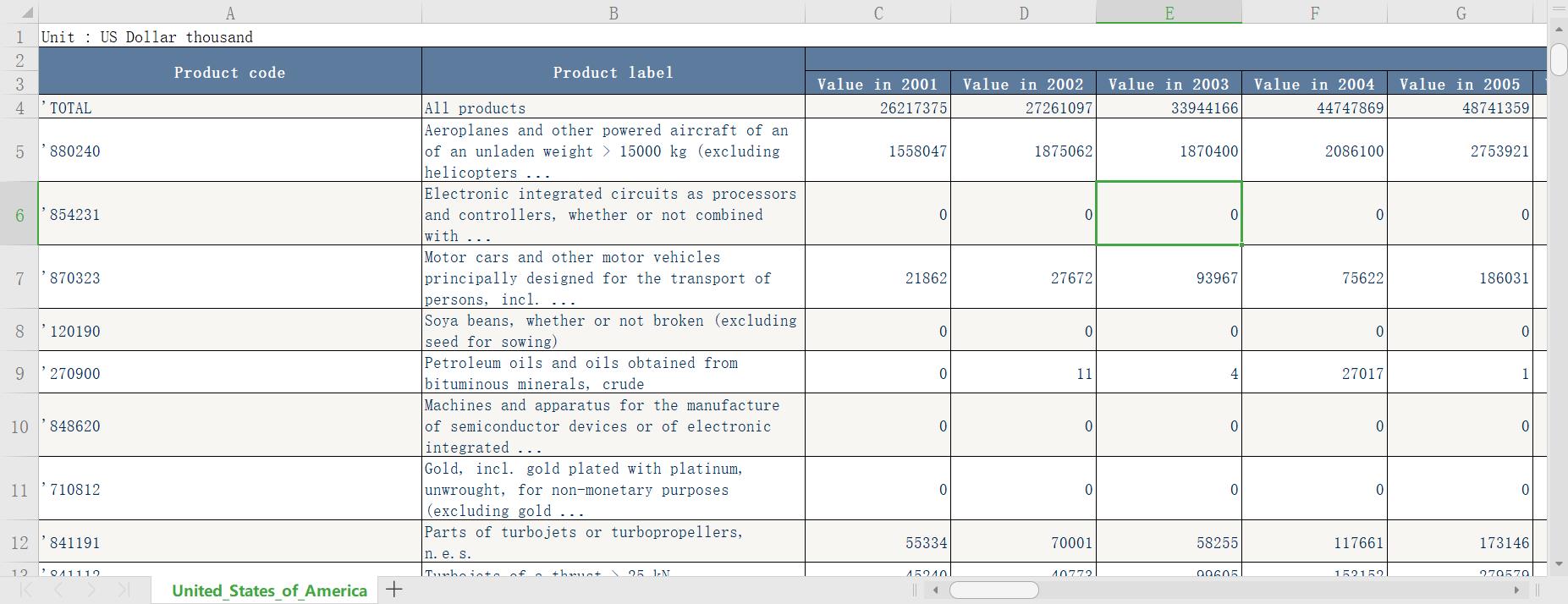Click the 'Value in 2004' header

point(1315,84)
